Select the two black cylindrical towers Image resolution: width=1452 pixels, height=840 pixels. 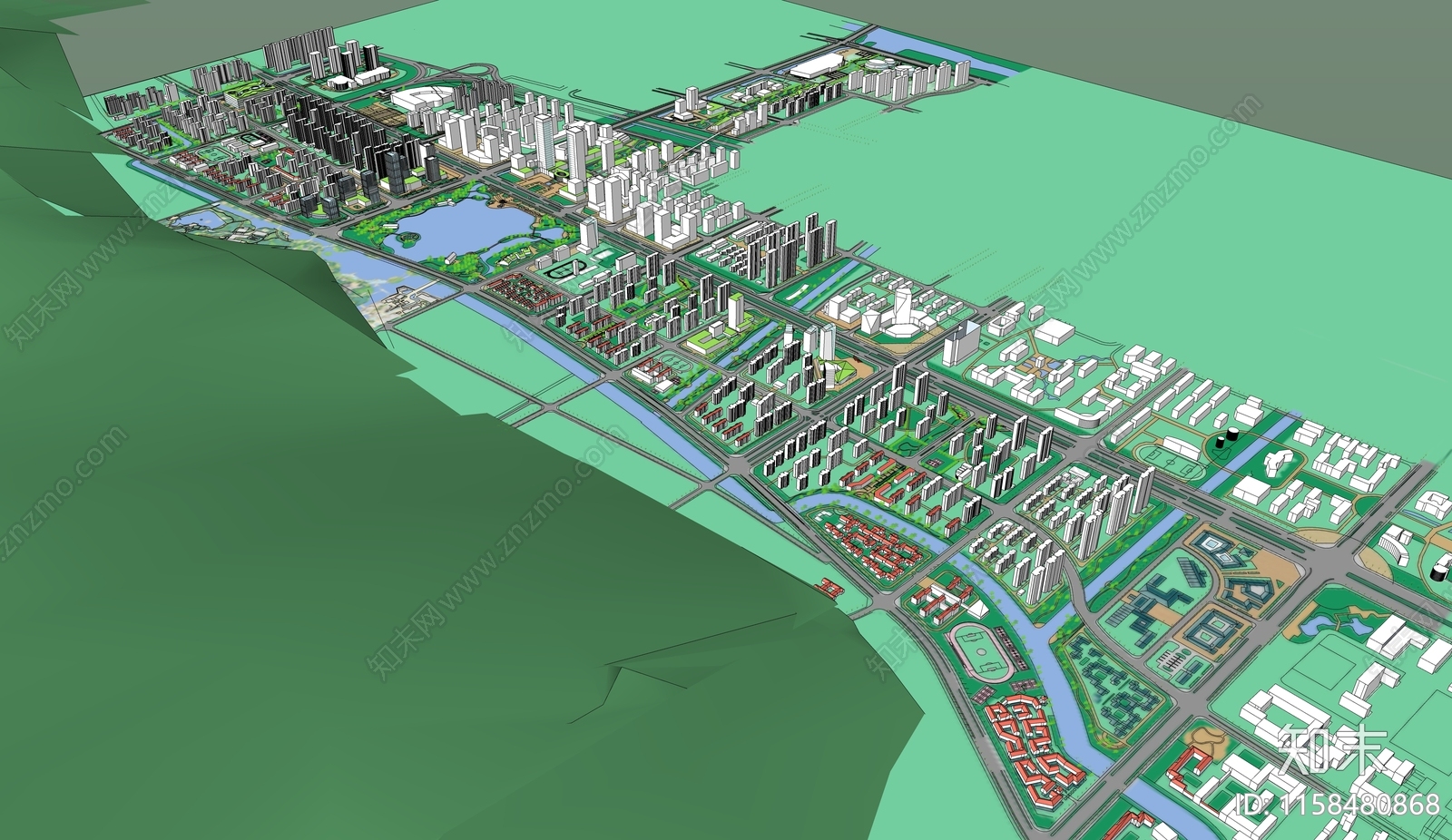point(1227,437)
